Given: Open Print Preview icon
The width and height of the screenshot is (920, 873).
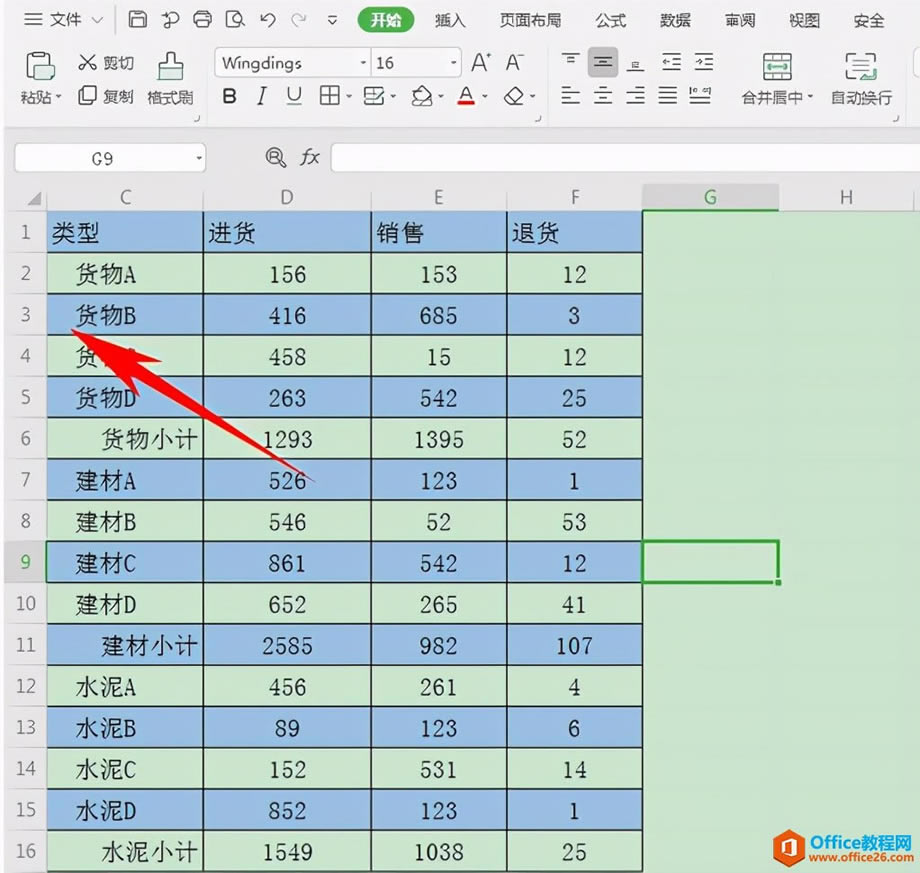Looking at the screenshot, I should (x=235, y=20).
